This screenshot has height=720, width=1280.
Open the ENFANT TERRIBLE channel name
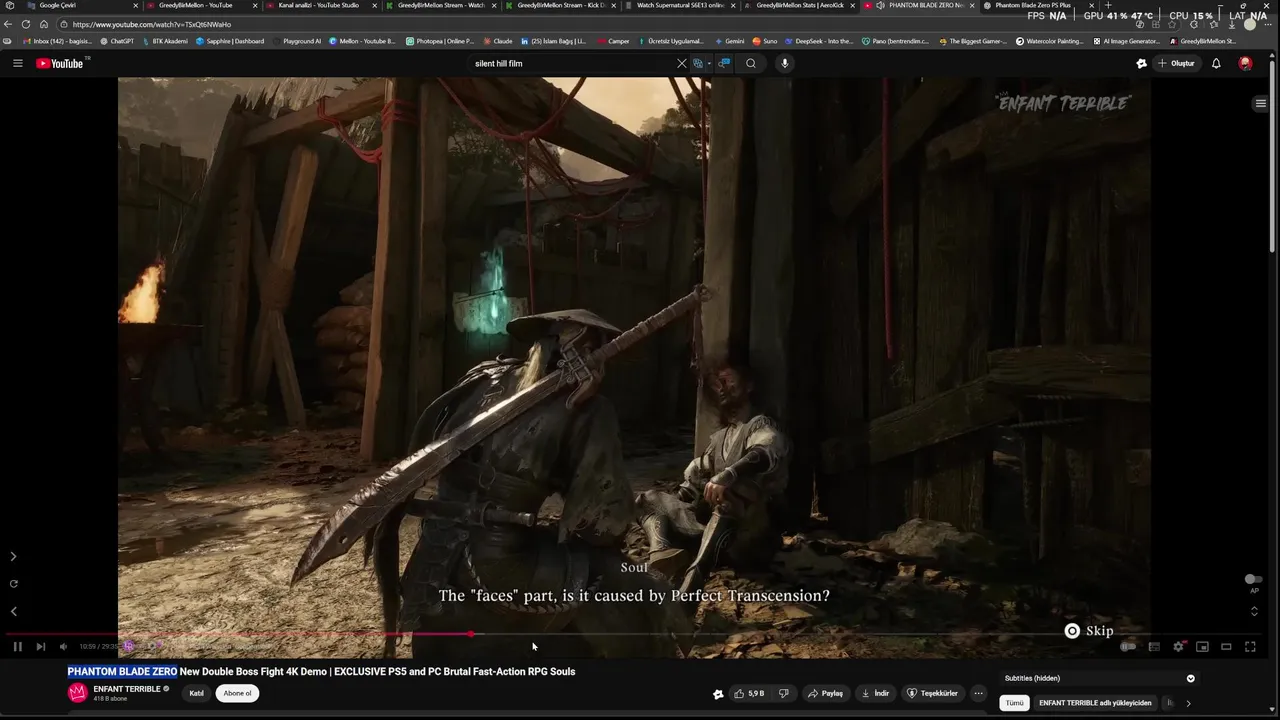127,689
